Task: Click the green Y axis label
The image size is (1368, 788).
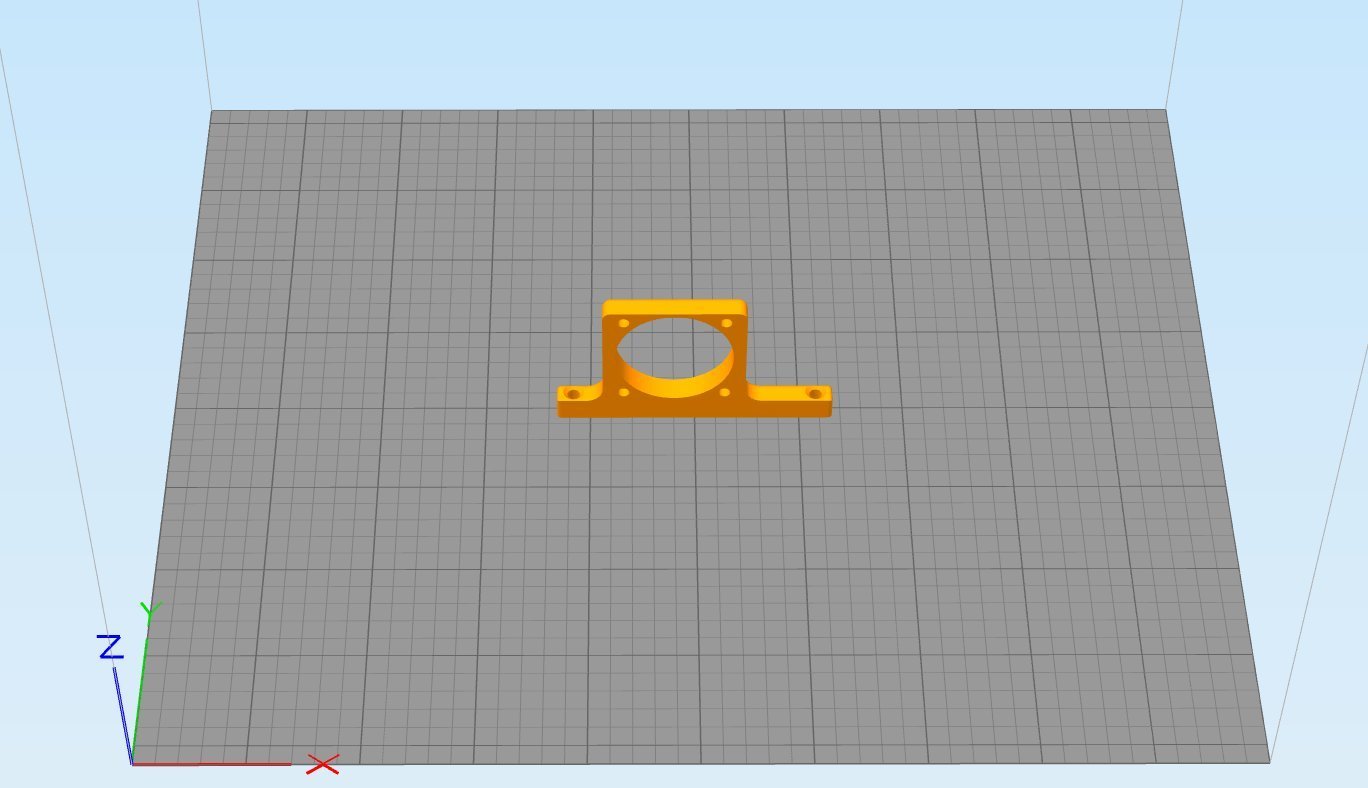Action: (151, 611)
